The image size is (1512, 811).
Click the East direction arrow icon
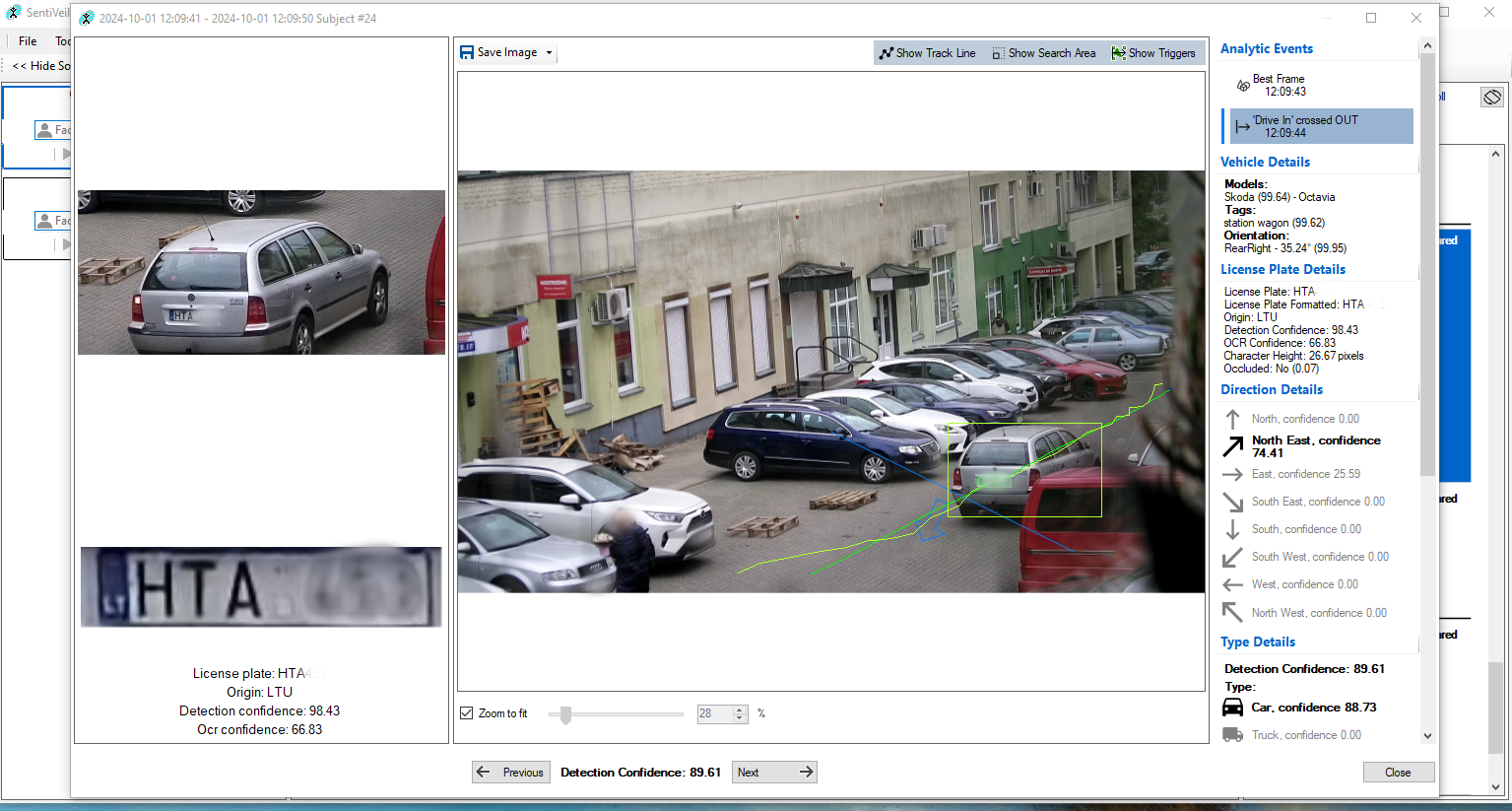click(x=1232, y=474)
